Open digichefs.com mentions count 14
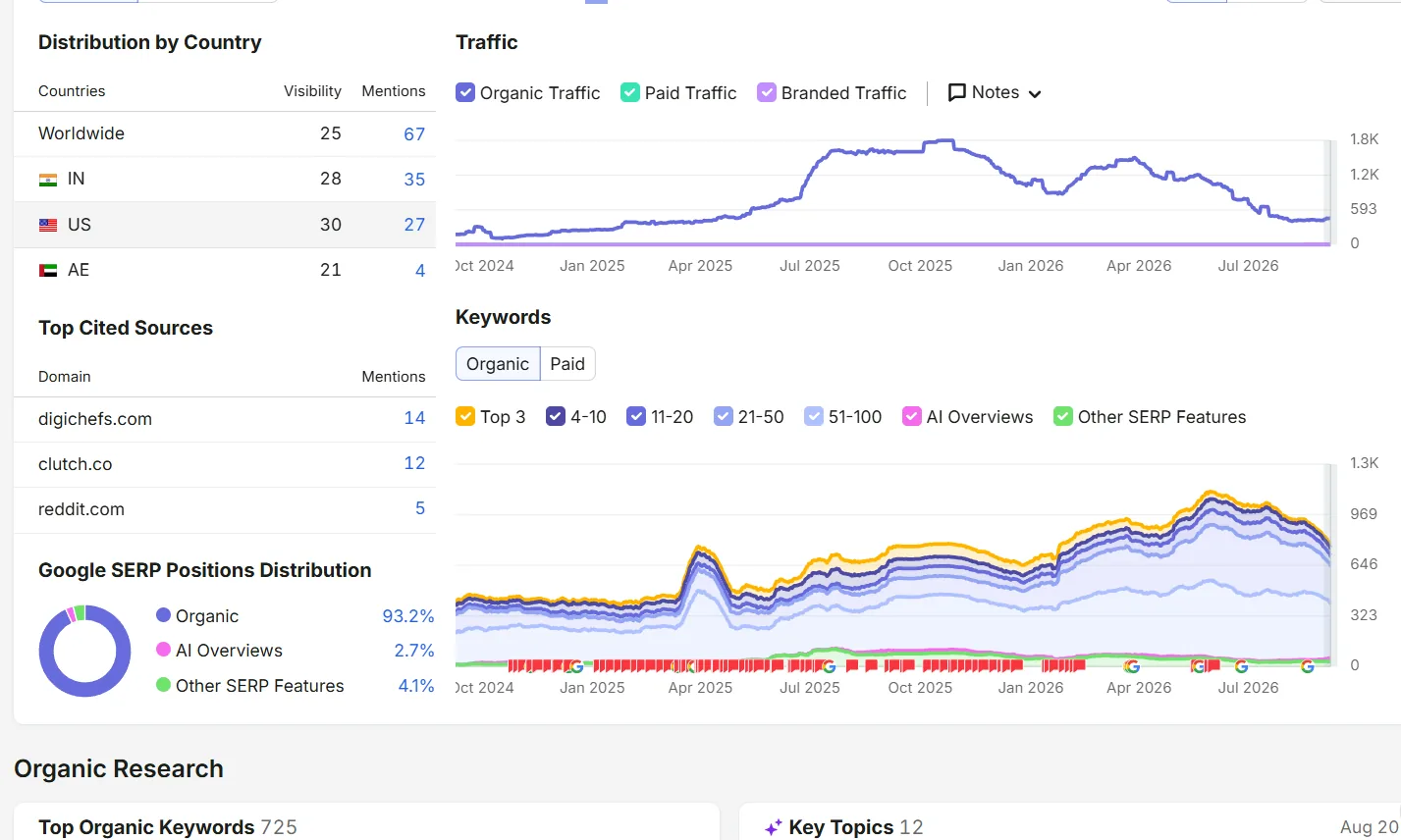 [x=414, y=418]
